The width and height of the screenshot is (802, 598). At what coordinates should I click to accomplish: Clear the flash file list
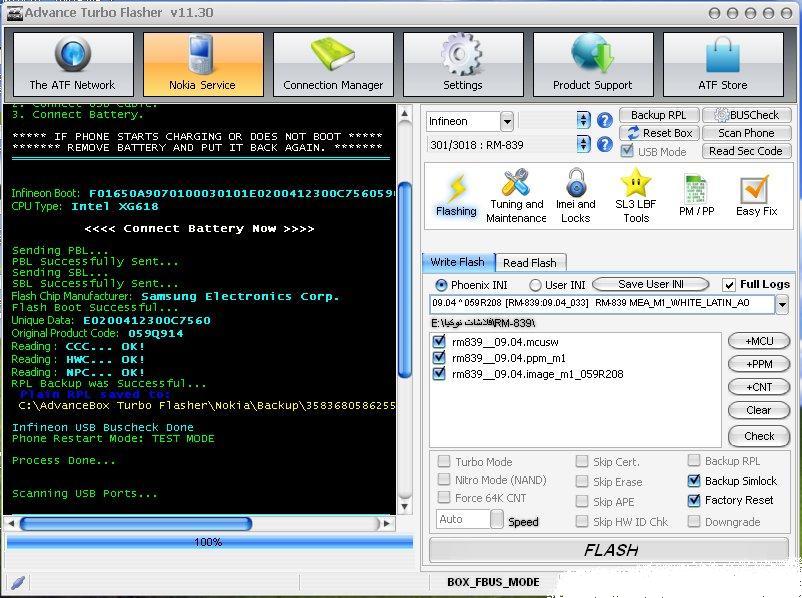coord(759,410)
